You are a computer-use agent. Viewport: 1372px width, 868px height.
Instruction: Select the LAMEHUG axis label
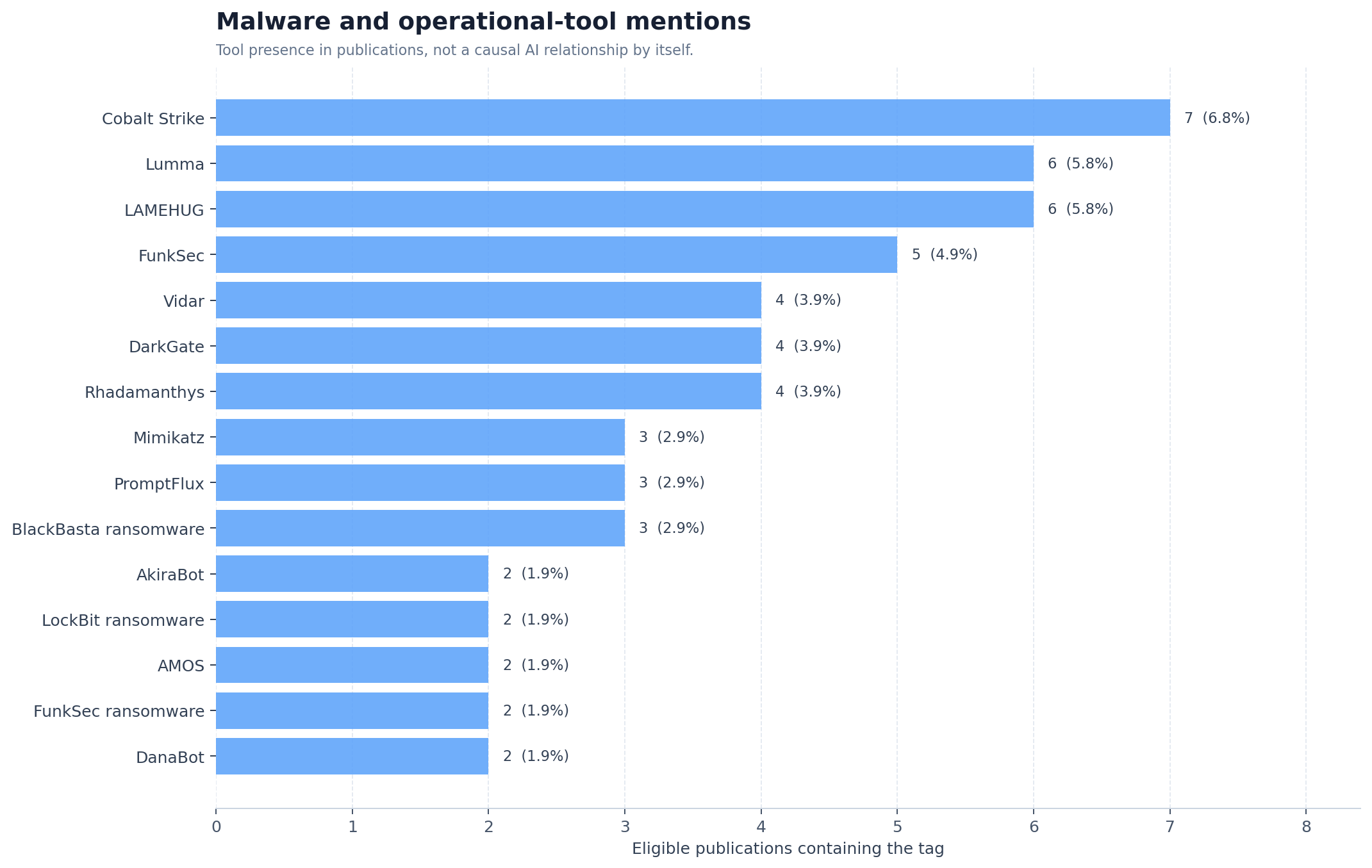pyautogui.click(x=164, y=210)
